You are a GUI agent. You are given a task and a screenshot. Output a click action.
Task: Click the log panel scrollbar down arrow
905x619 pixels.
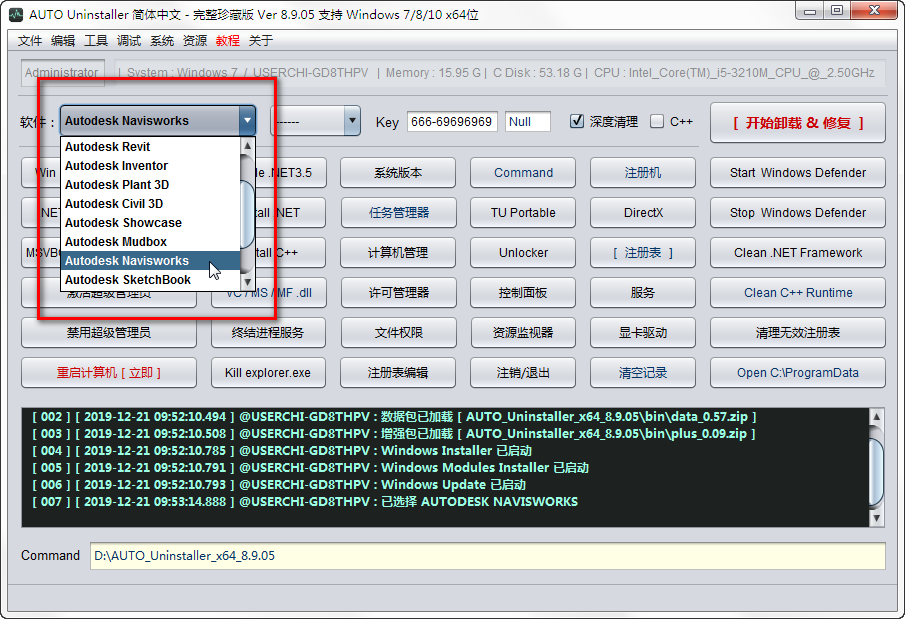point(876,518)
